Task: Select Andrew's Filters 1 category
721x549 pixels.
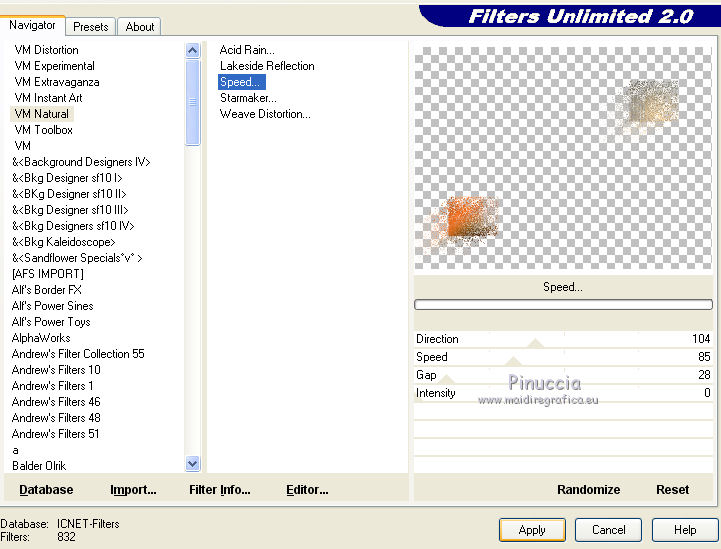Action: point(52,386)
